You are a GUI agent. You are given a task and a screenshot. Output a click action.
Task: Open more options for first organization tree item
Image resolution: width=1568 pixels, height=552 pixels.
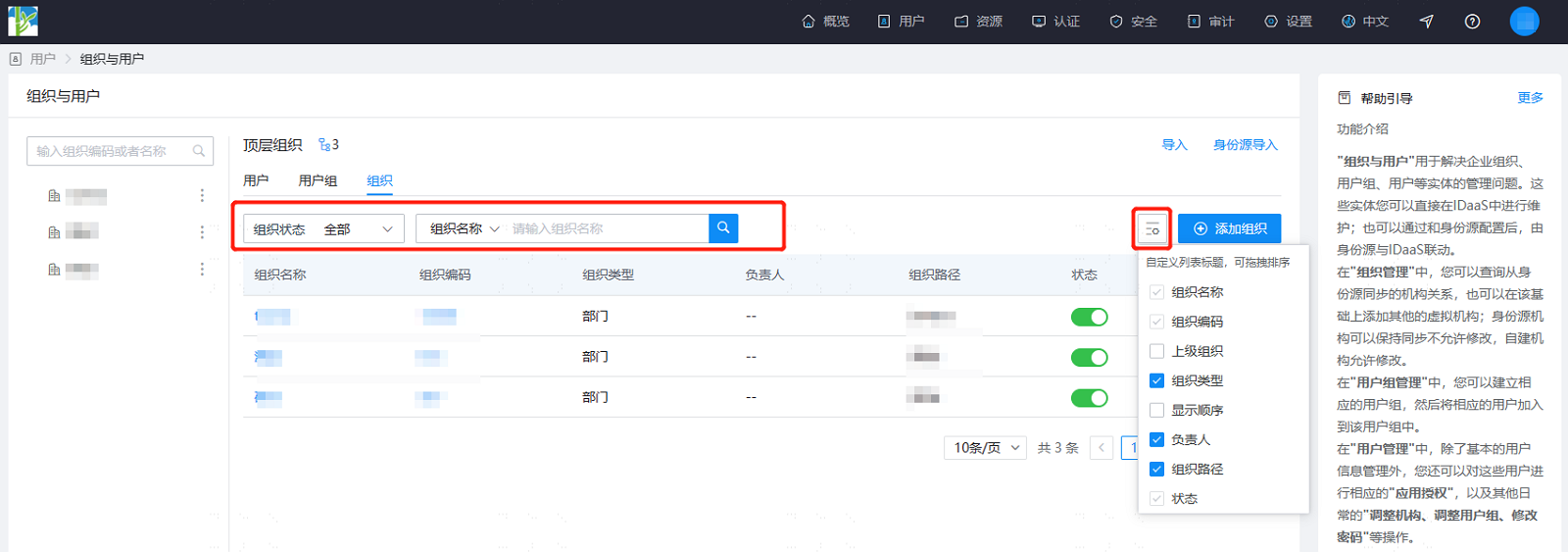(202, 195)
